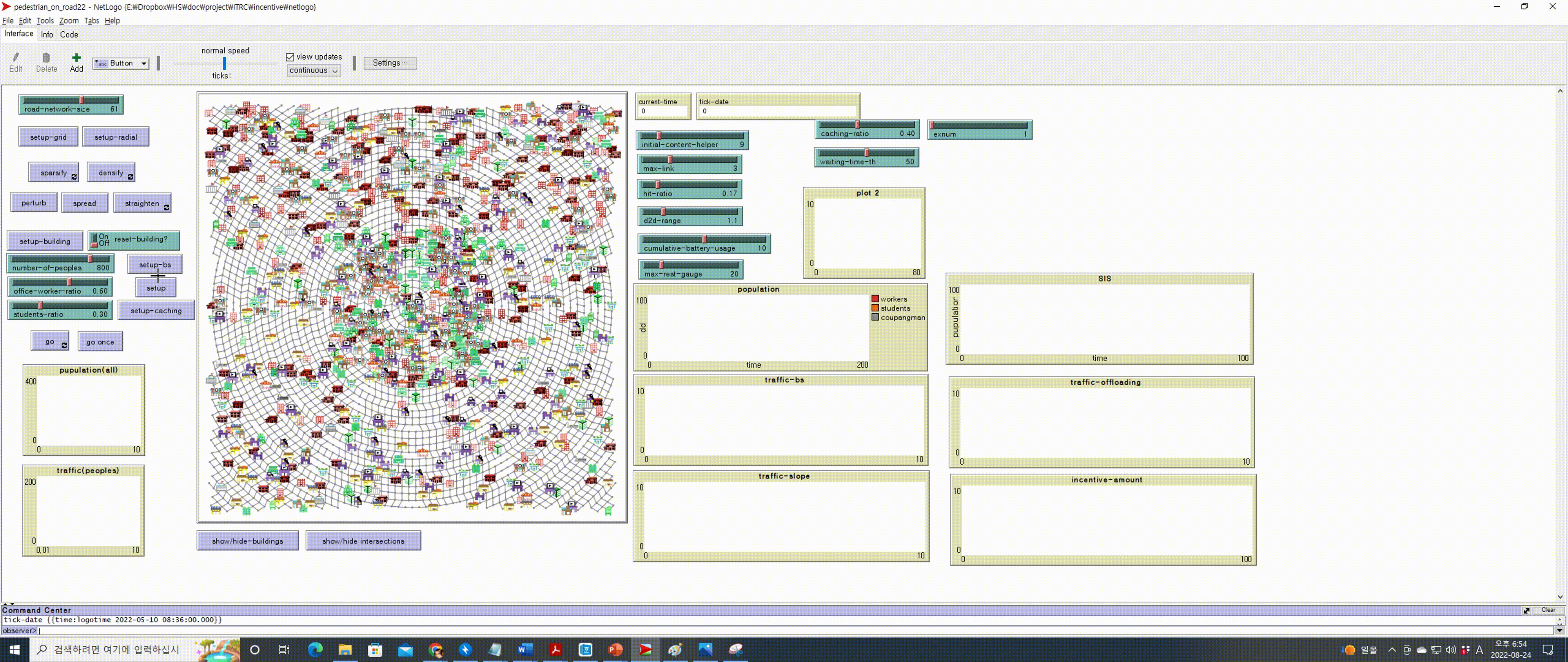Click the Command Center expand icon
This screenshot has height=662, width=1568.
(x=1526, y=610)
